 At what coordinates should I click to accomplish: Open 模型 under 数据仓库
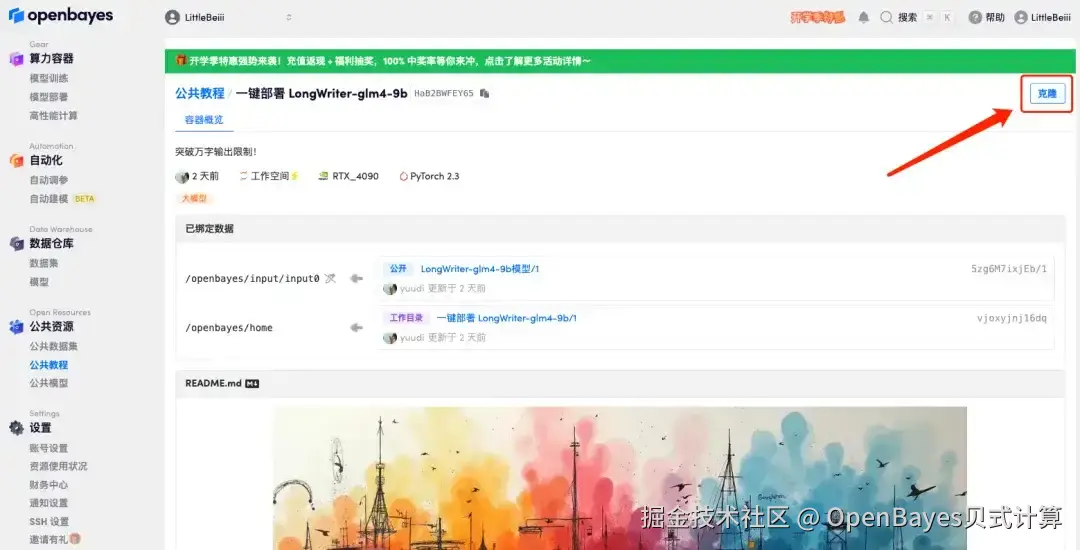pyautogui.click(x=39, y=282)
